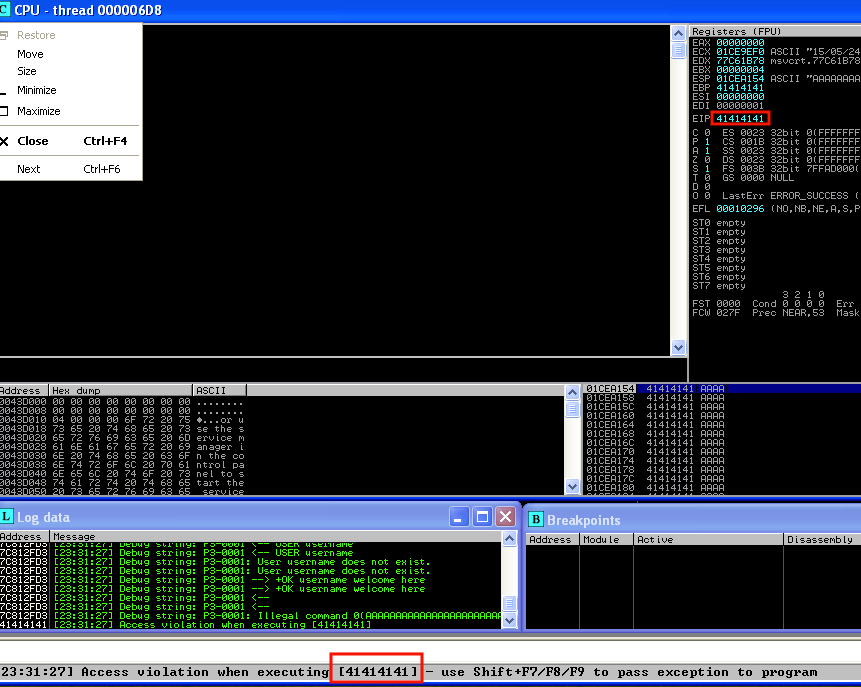Toggle the carry flag C value
The height and width of the screenshot is (687, 861).
pos(708,132)
